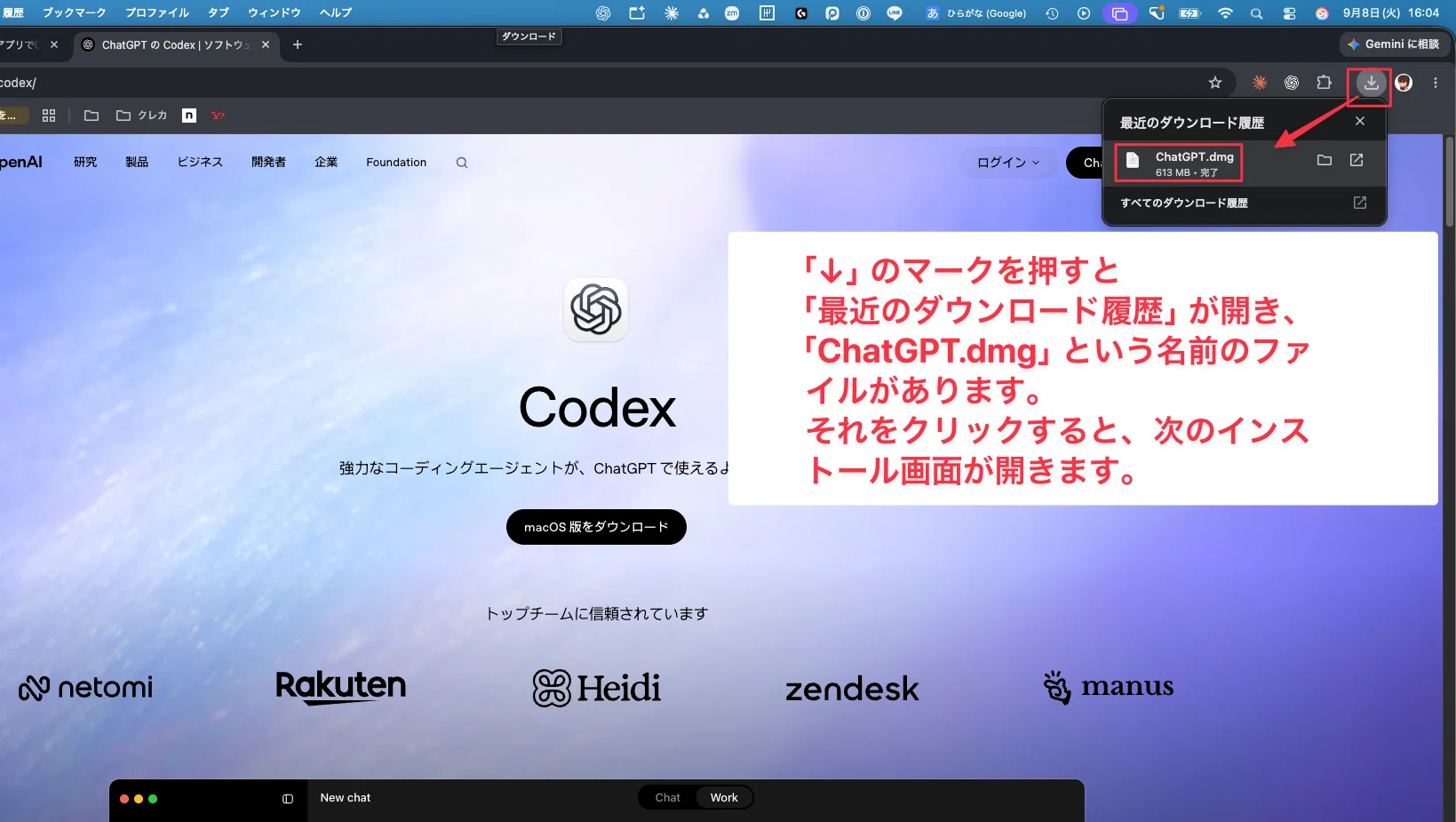This screenshot has height=822, width=1456.
Task: Open the ヘルプ menu
Action: [336, 12]
